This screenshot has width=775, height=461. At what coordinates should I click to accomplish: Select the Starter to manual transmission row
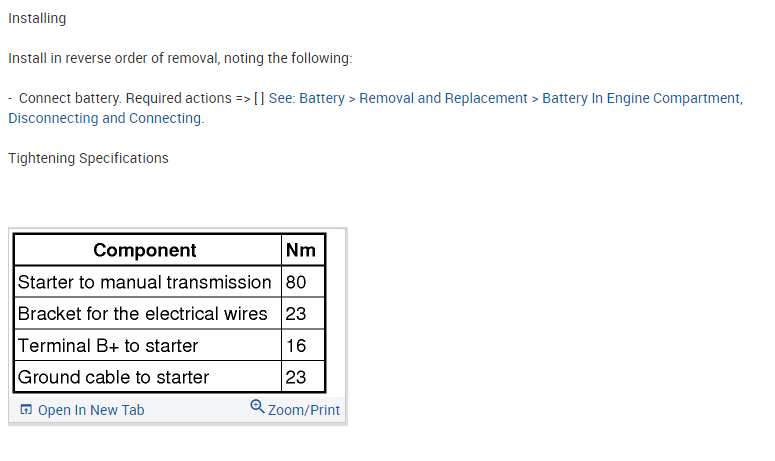click(145, 282)
